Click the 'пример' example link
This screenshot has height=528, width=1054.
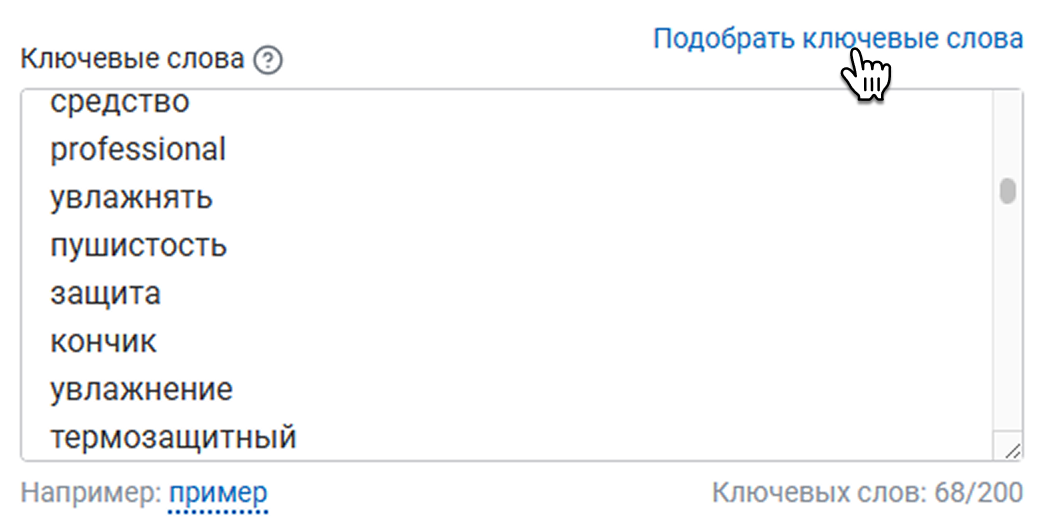pos(218,493)
